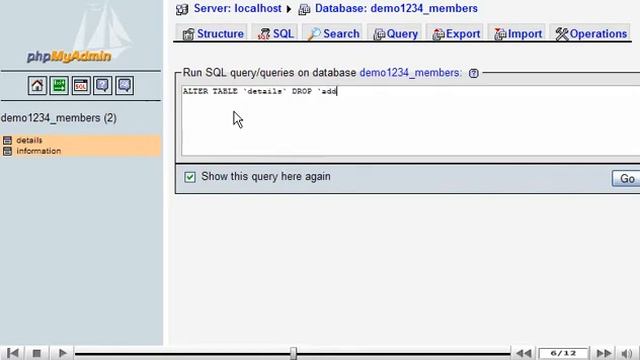Click the details table icon
This screenshot has width=640, height=360.
[x=7, y=140]
